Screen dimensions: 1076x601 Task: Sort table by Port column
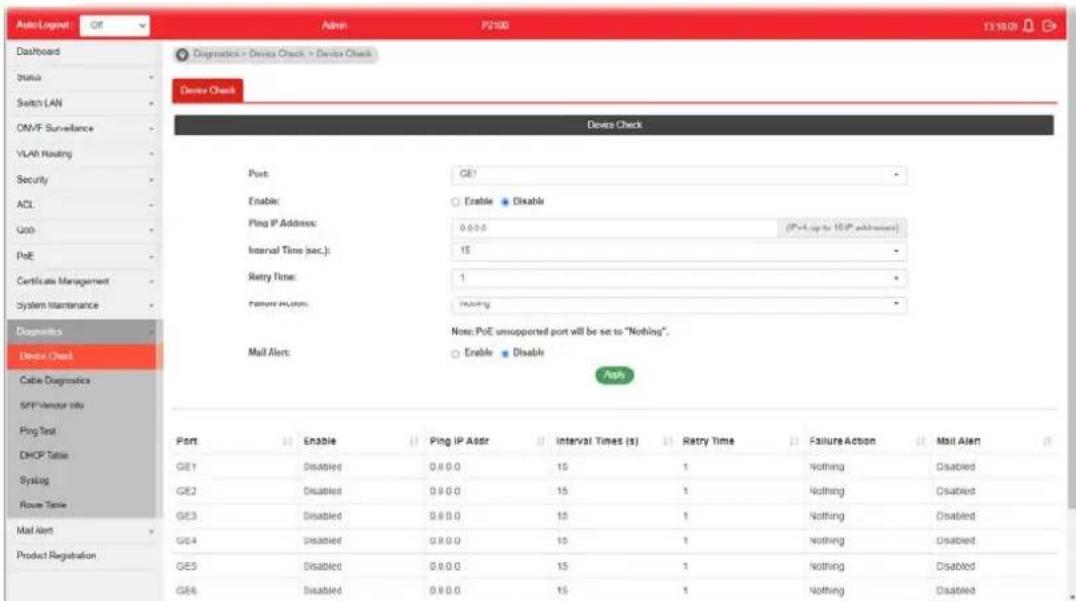[x=287, y=441]
